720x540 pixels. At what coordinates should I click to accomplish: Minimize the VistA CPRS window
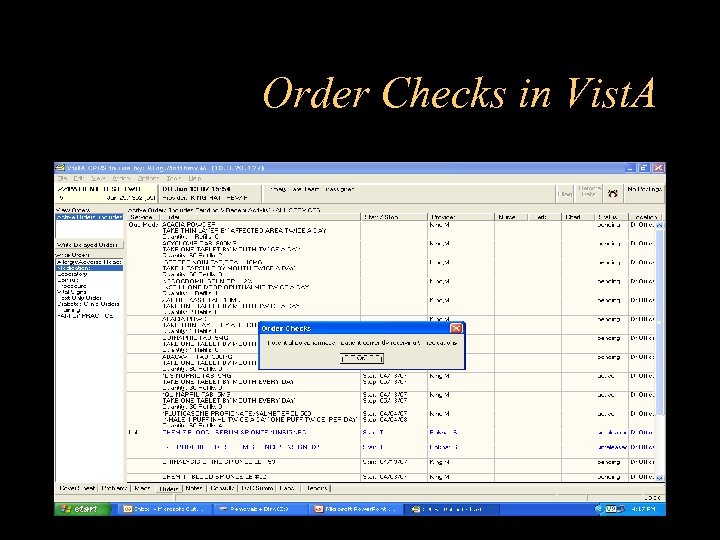630,168
